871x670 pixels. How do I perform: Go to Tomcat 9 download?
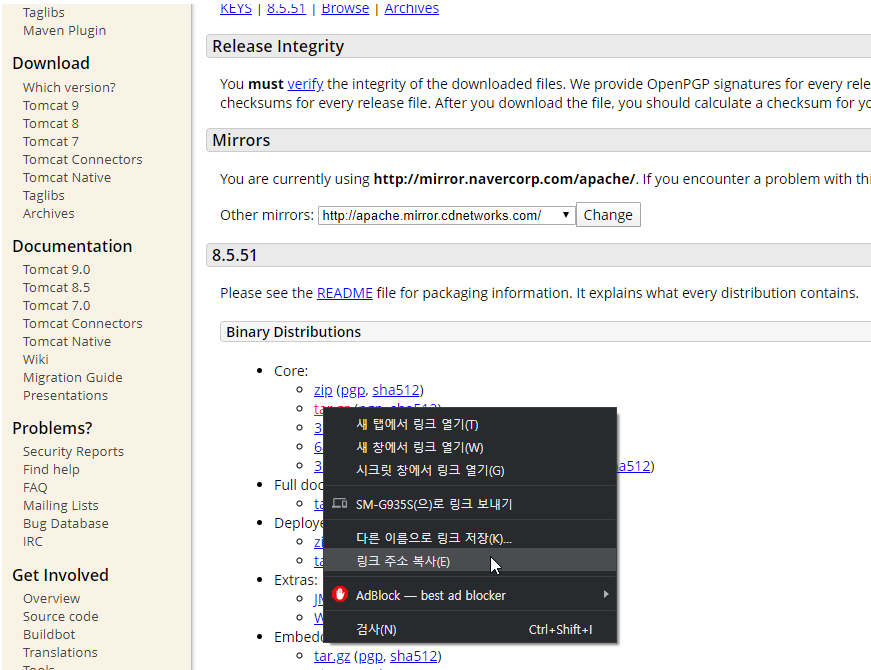click(x=51, y=106)
